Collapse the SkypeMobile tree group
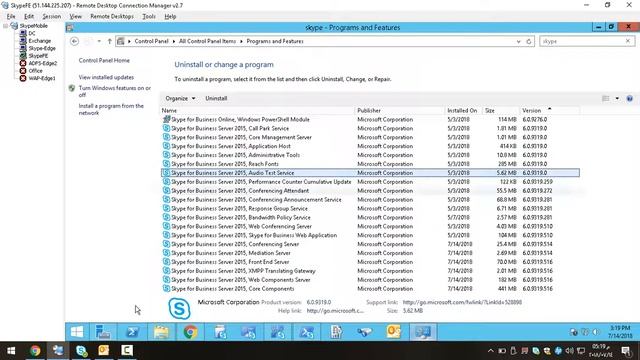The image size is (640, 360). 5,26
